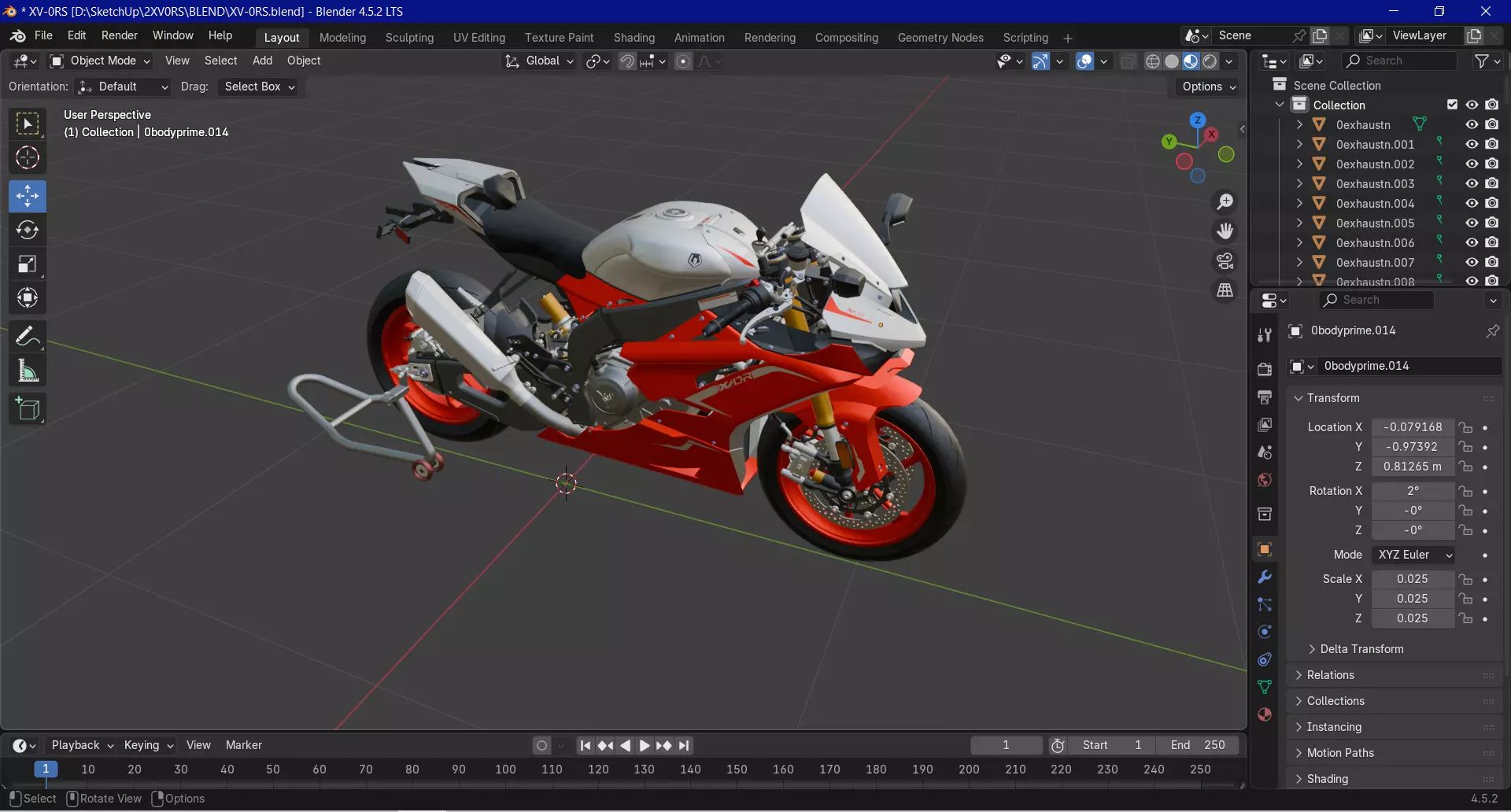Open the File menu
Screen dimensions: 1511x812
click(x=43, y=35)
